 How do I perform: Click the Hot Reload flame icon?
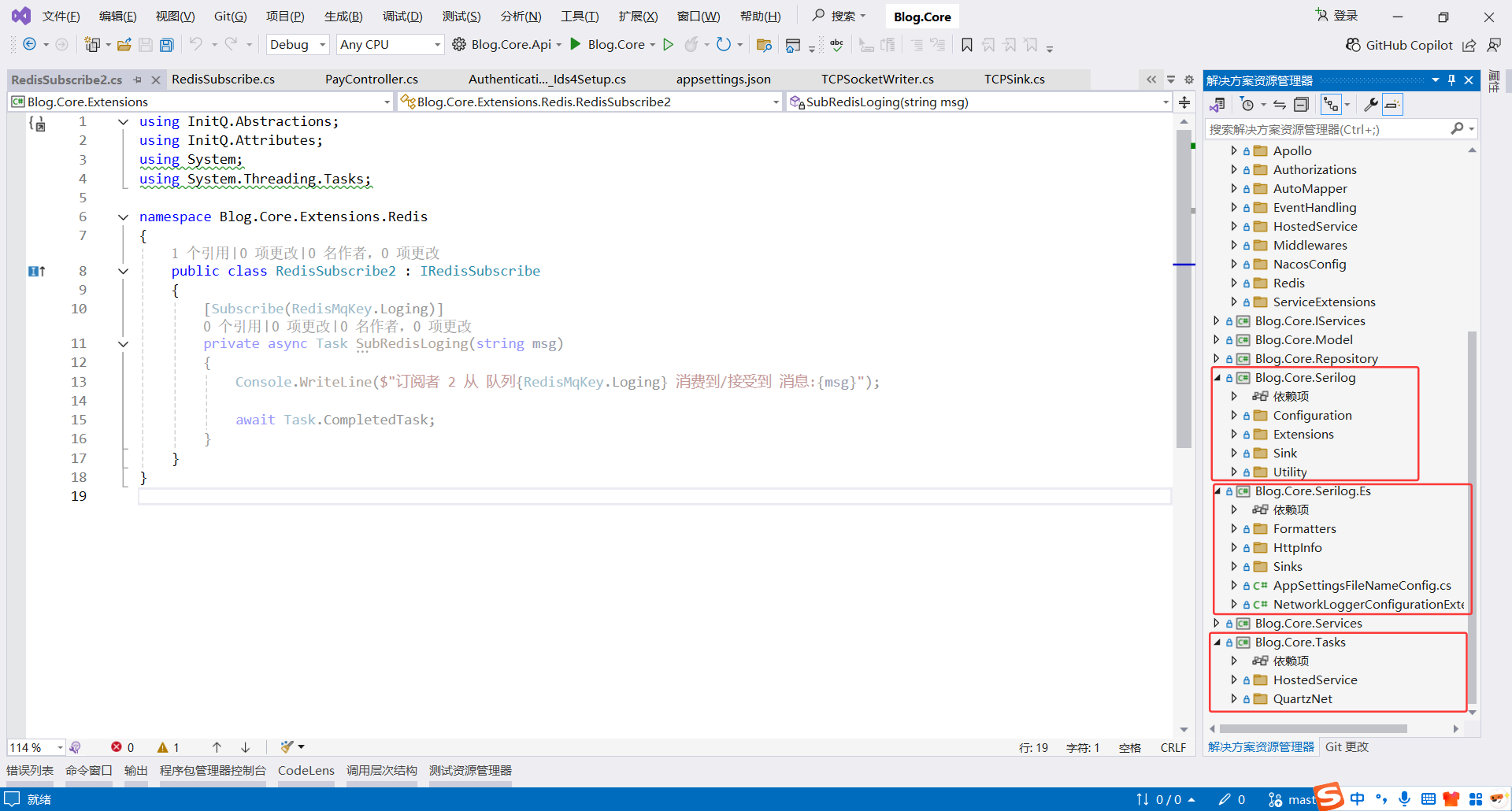(691, 45)
